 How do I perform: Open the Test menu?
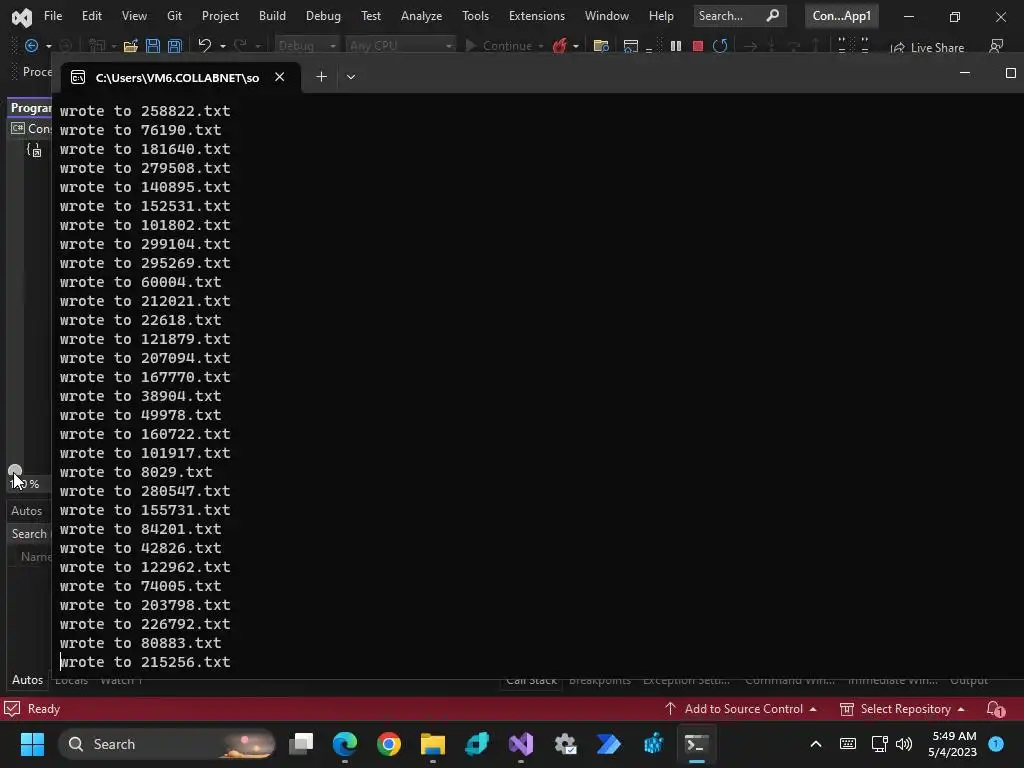pyautogui.click(x=371, y=16)
